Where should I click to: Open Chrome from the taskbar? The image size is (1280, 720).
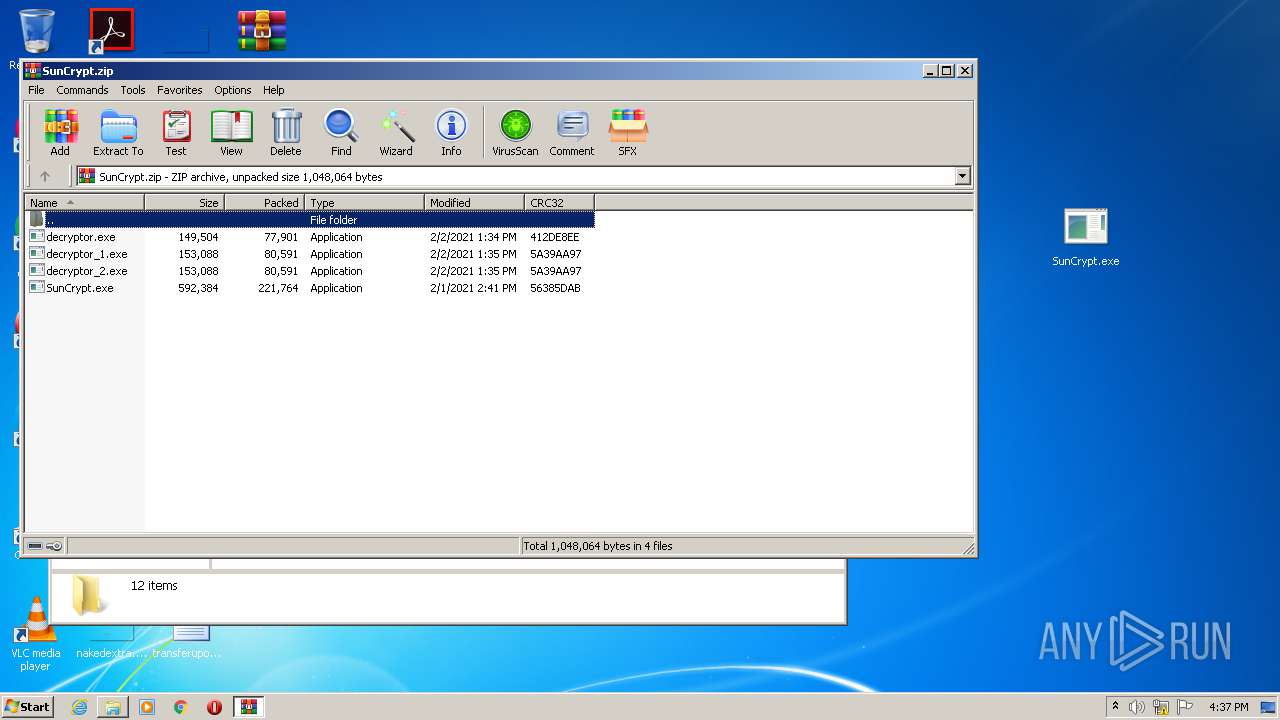(181, 707)
